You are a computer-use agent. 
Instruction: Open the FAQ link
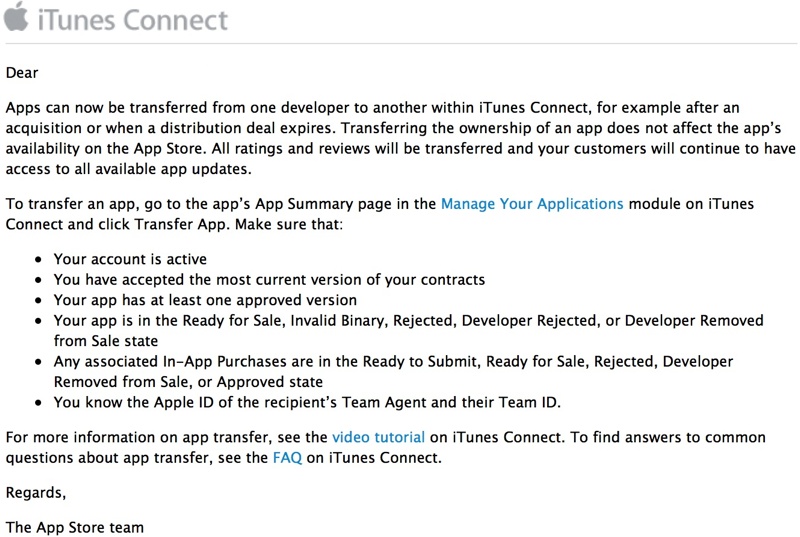[x=287, y=457]
